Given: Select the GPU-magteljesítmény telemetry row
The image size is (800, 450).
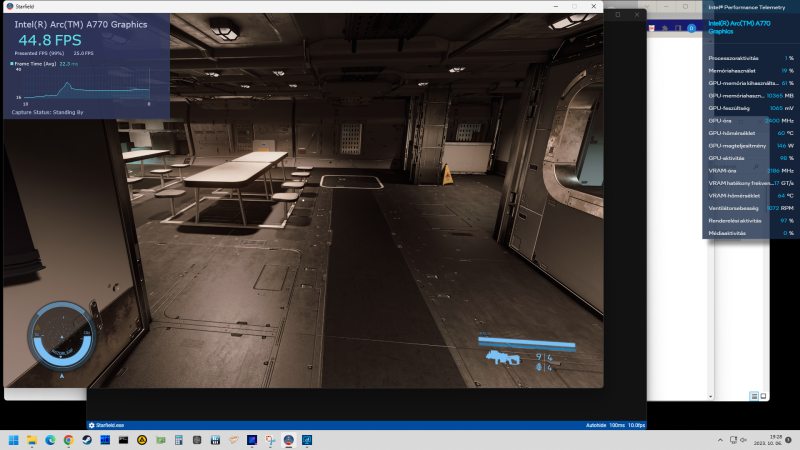Looking at the screenshot, I should 751,146.
